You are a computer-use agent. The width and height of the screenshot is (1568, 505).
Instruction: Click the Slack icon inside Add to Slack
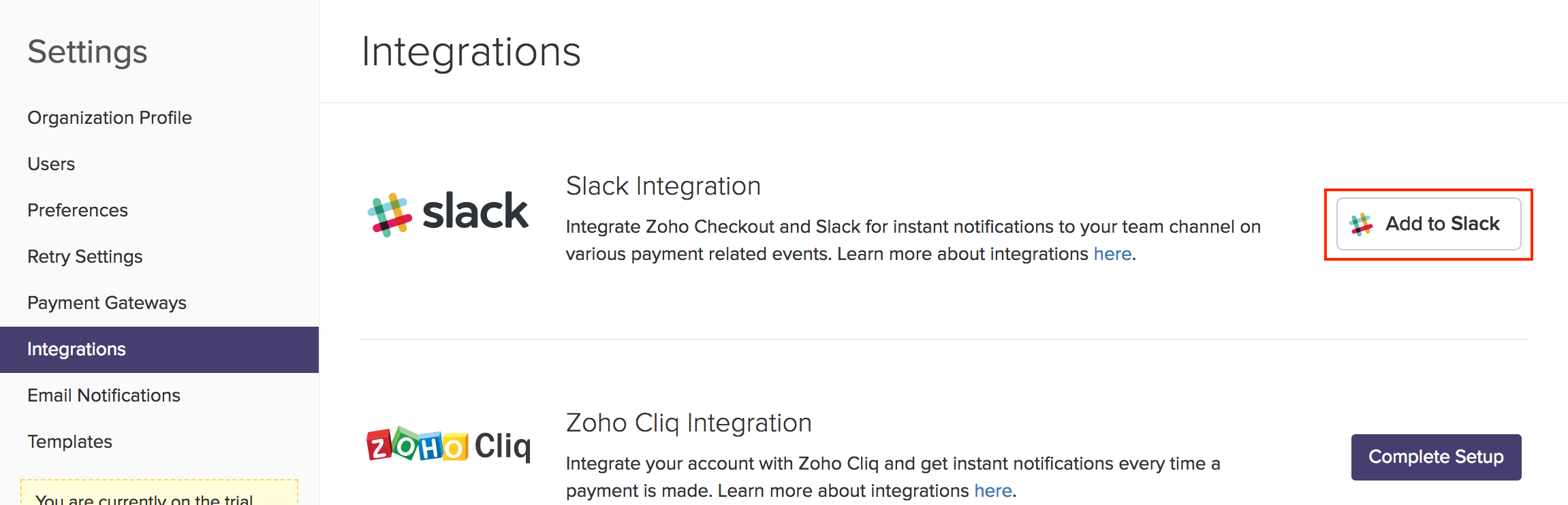(x=1361, y=224)
